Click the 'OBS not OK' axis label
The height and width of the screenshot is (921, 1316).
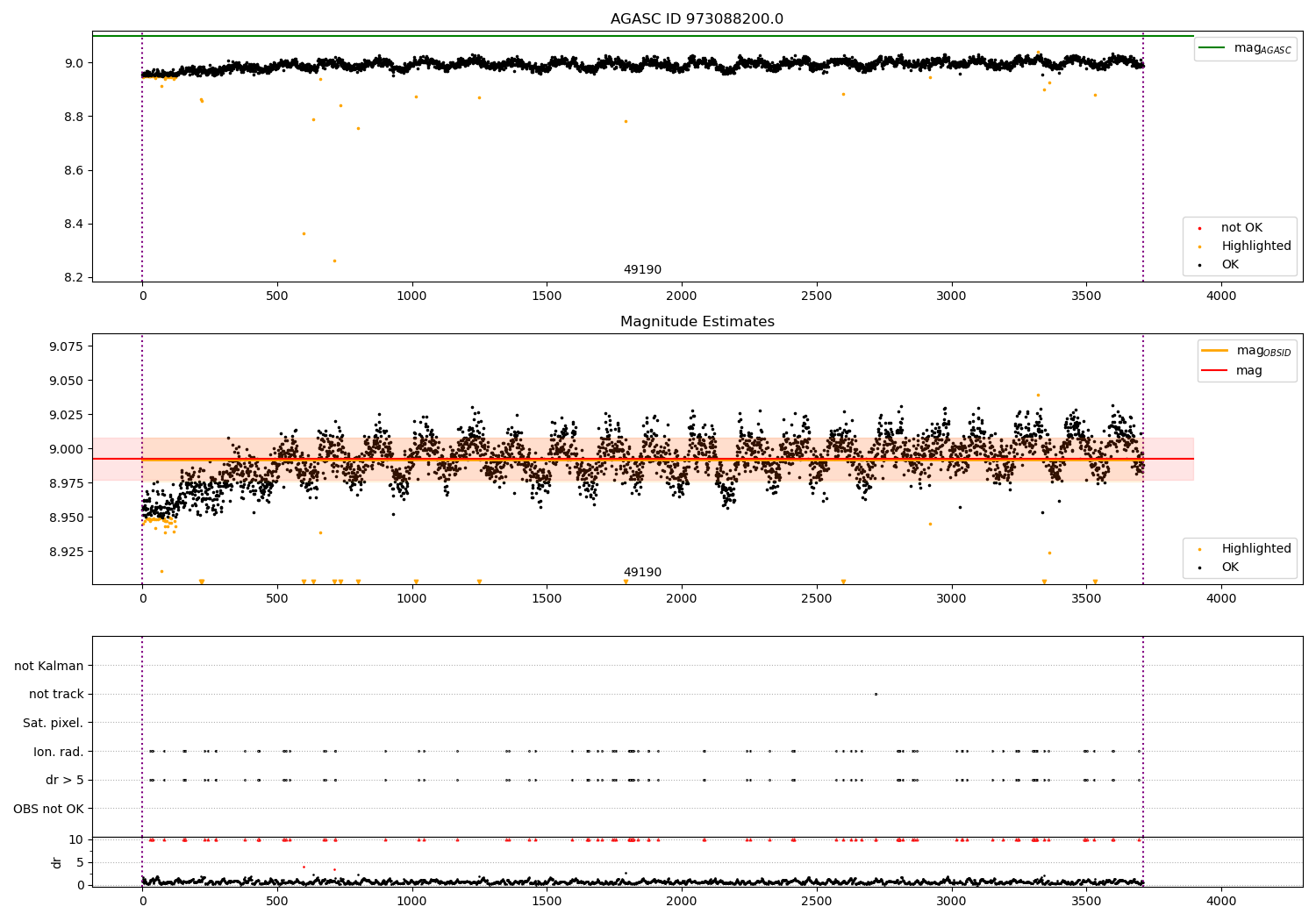[x=48, y=809]
